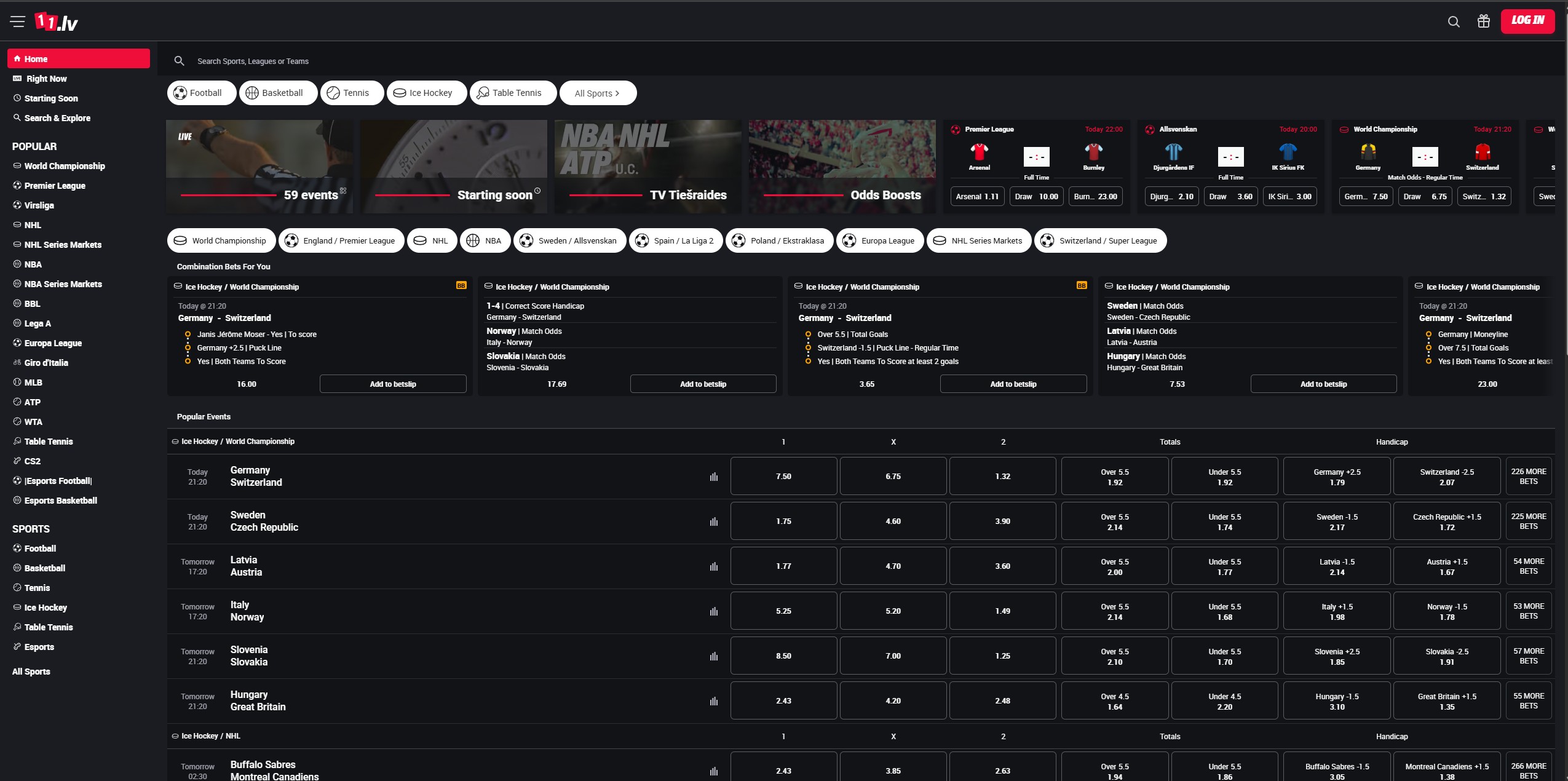Image resolution: width=1568 pixels, height=781 pixels.
Task: Open statistics icon for Latvia vs Austria
Action: point(713,566)
